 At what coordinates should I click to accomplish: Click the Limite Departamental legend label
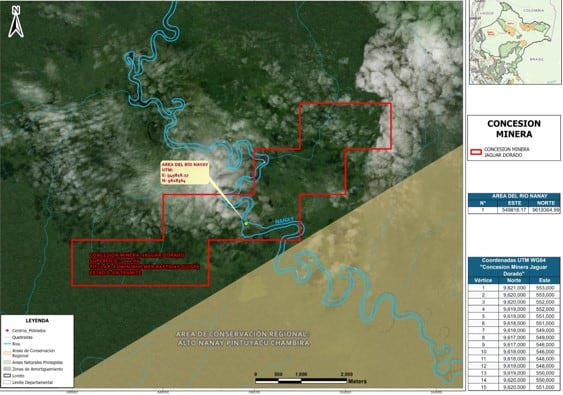tap(32, 383)
